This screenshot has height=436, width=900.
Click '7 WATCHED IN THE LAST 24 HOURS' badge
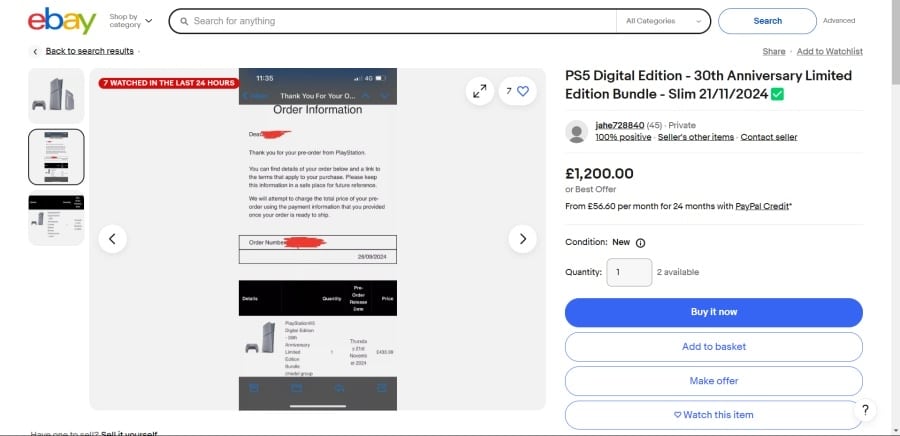pyautogui.click(x=169, y=83)
